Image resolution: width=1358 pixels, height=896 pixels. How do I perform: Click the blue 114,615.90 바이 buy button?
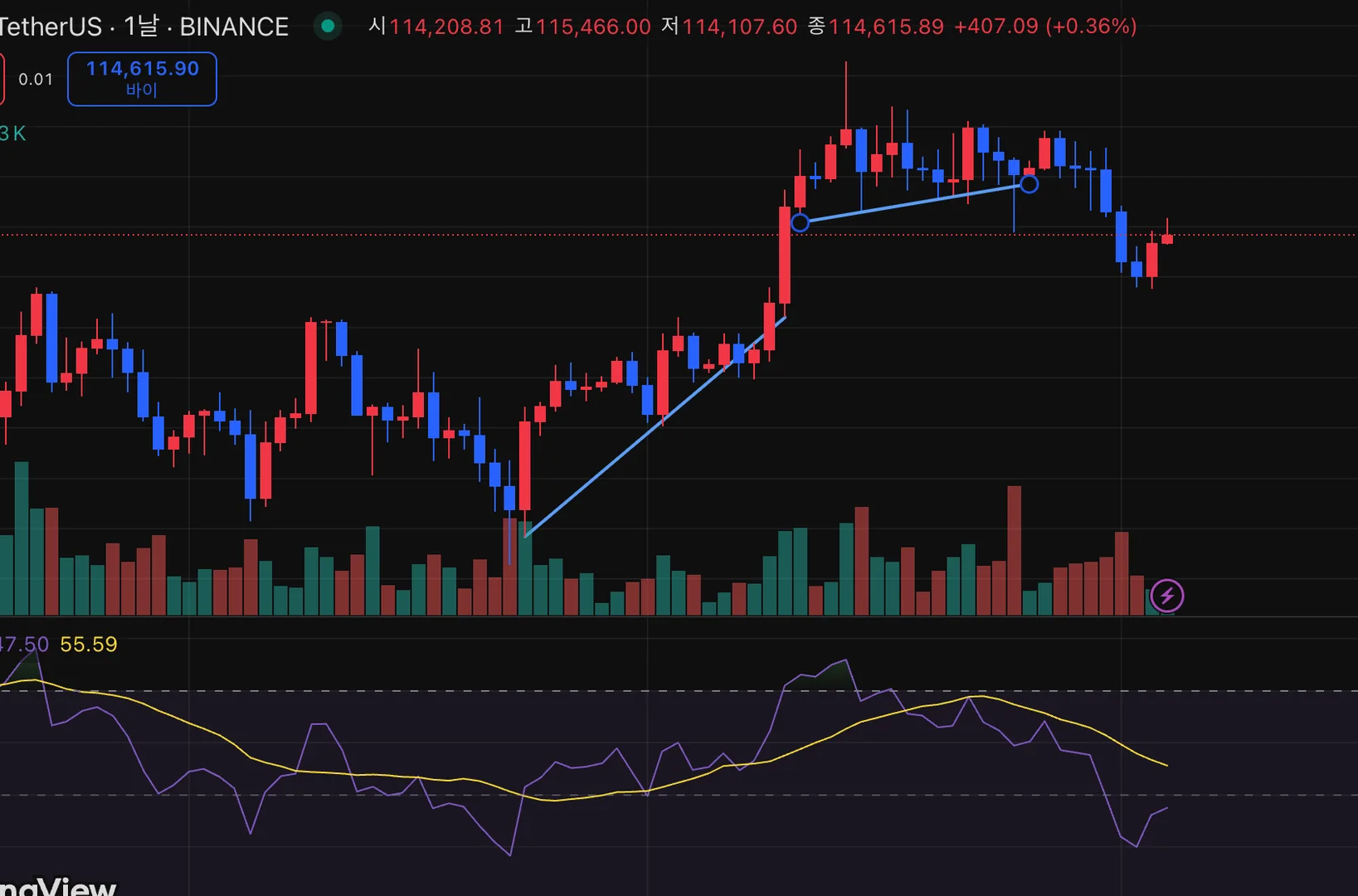pos(142,79)
